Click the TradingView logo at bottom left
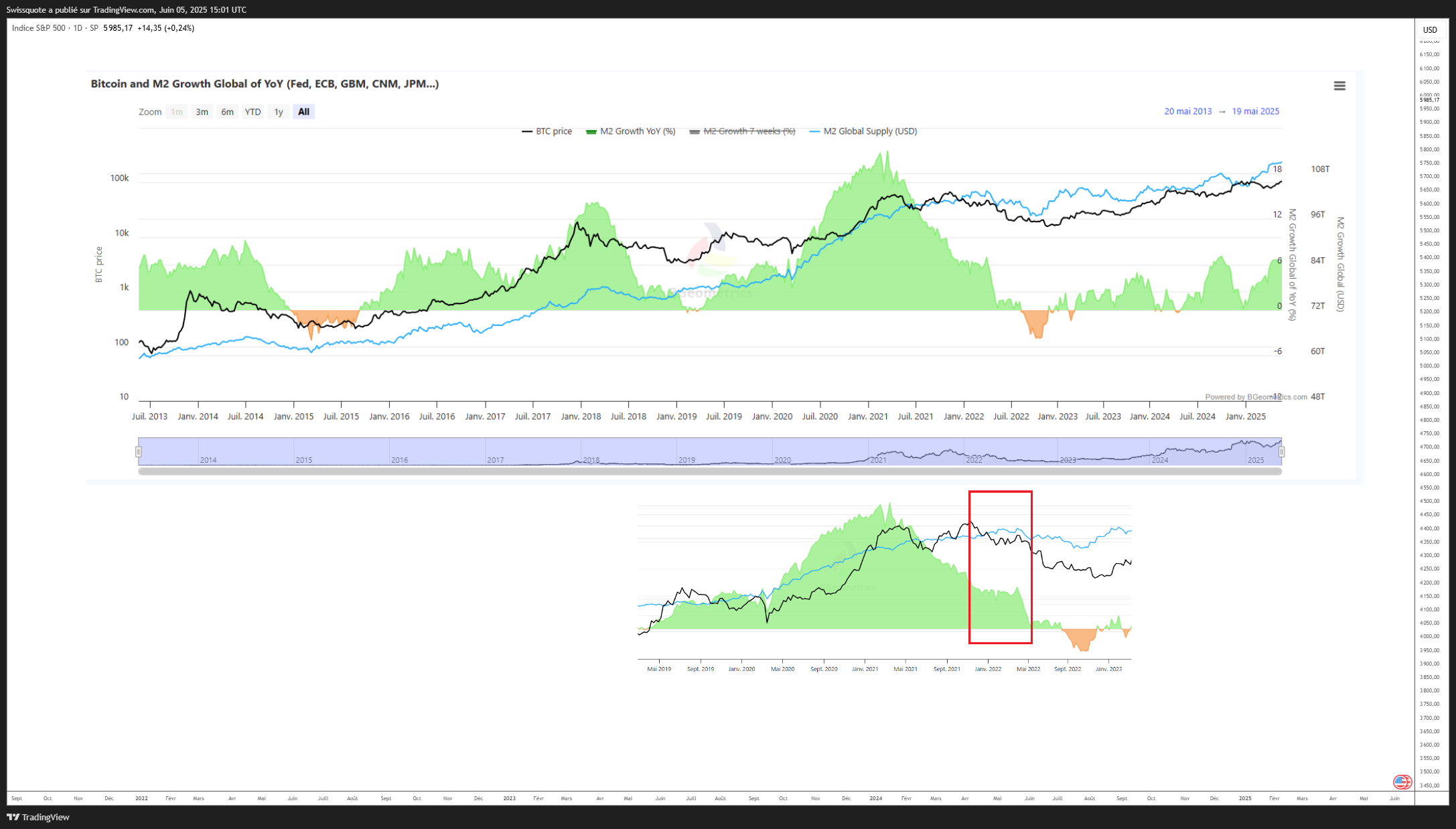This screenshot has height=829, width=1456. pyautogui.click(x=38, y=817)
